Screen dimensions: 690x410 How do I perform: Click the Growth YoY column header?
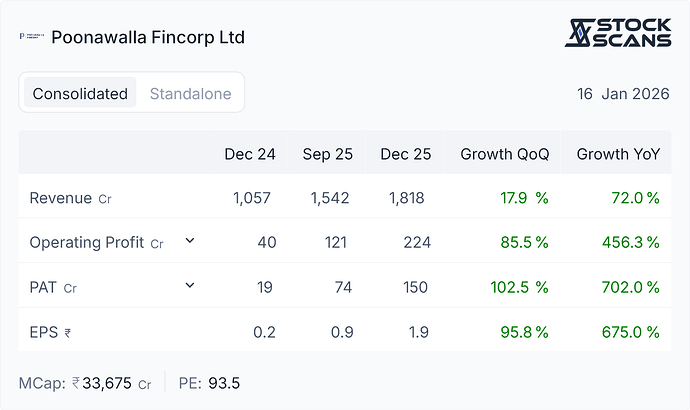coord(618,154)
